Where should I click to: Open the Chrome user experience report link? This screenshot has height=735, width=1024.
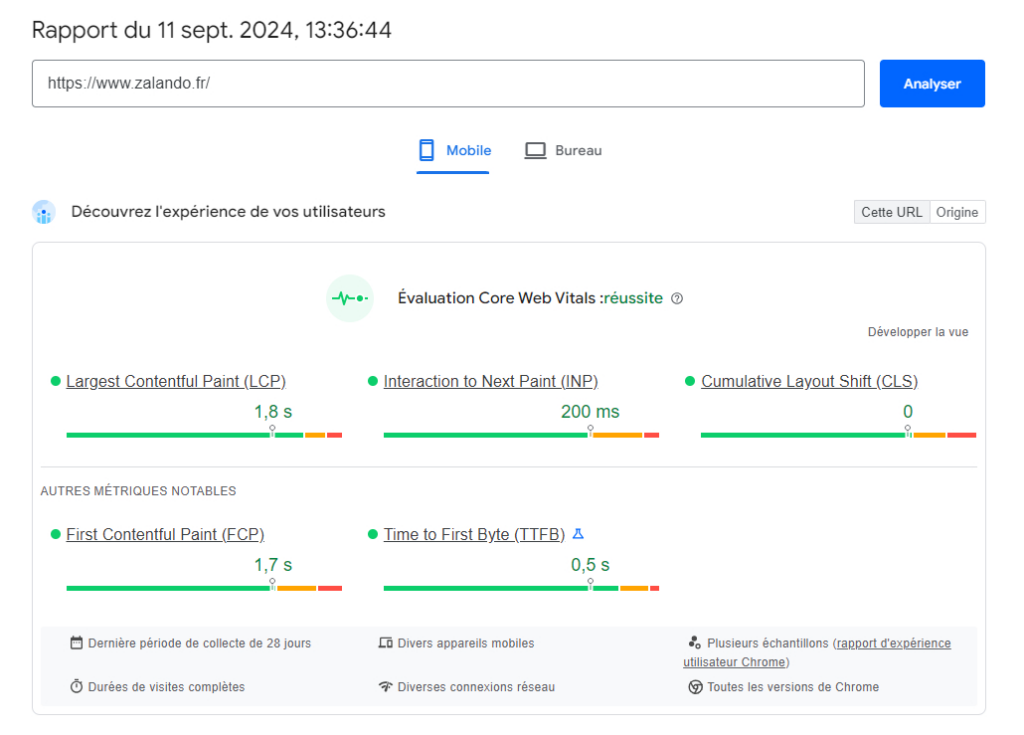tap(893, 643)
